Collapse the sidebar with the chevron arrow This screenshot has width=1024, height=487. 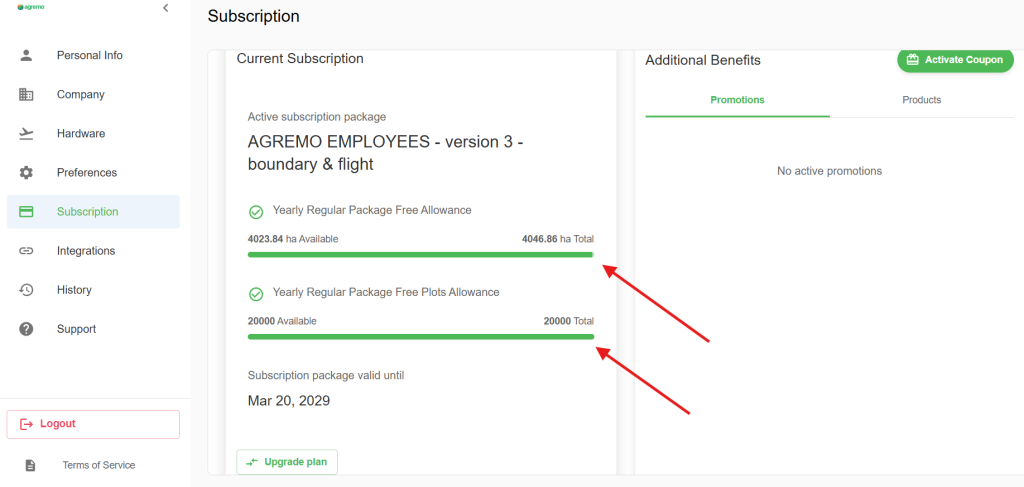[165, 8]
